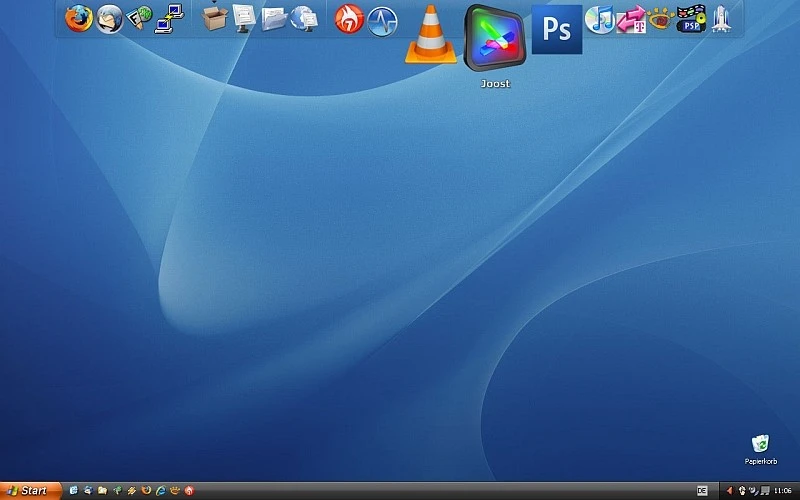Open the PSP video dock icon
Viewport: 800px width, 500px height.
click(x=690, y=18)
